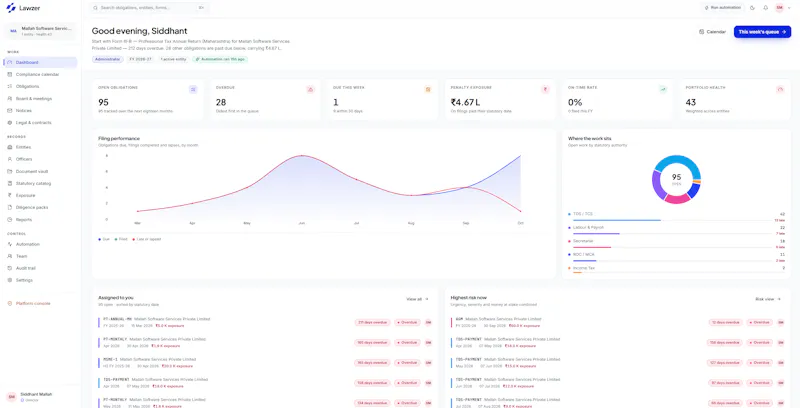Open Board & meetings menu item
The width and height of the screenshot is (800, 408).
40,98
